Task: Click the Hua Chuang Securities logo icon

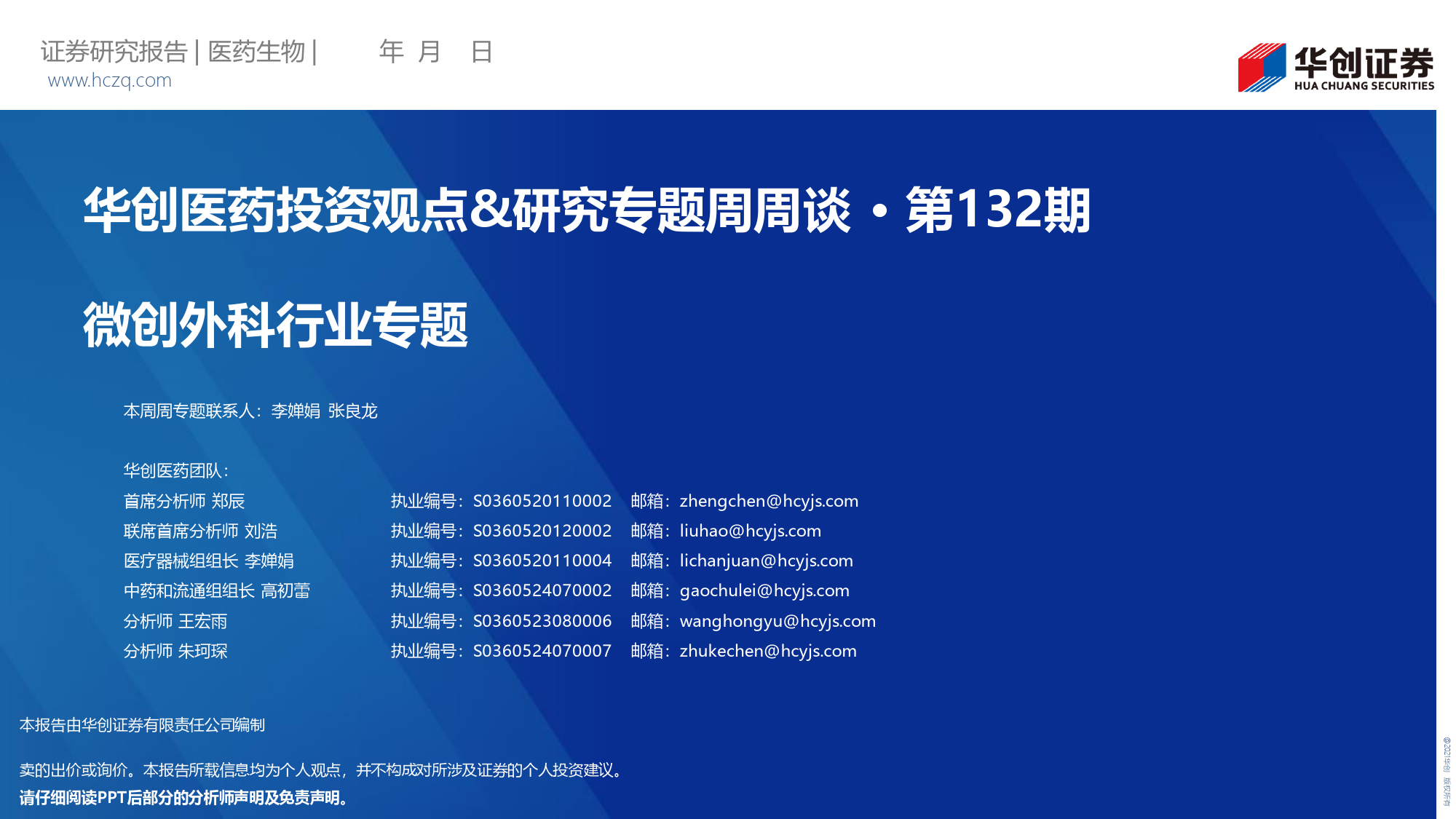Action: coord(1262,68)
